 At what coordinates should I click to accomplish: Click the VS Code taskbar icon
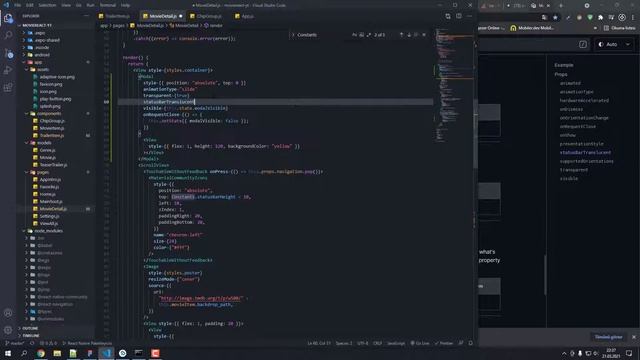(106, 353)
